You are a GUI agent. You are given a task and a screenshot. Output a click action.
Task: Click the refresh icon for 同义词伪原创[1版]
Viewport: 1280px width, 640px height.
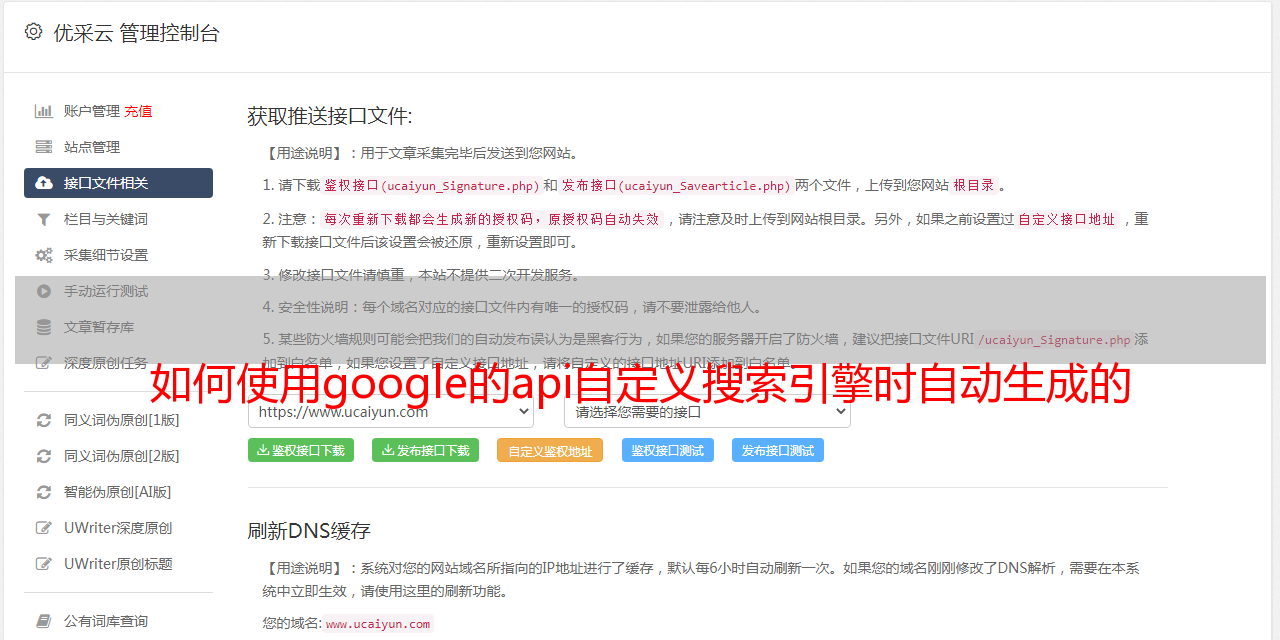click(44, 420)
